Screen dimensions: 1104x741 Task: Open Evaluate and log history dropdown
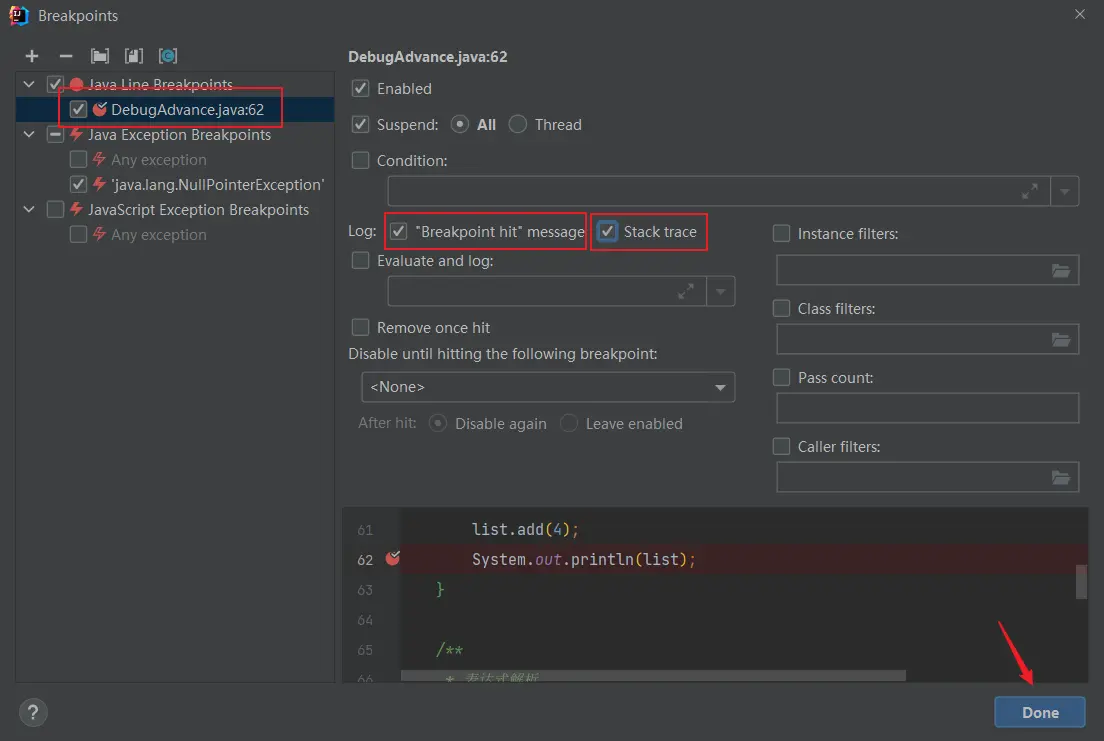pos(720,291)
